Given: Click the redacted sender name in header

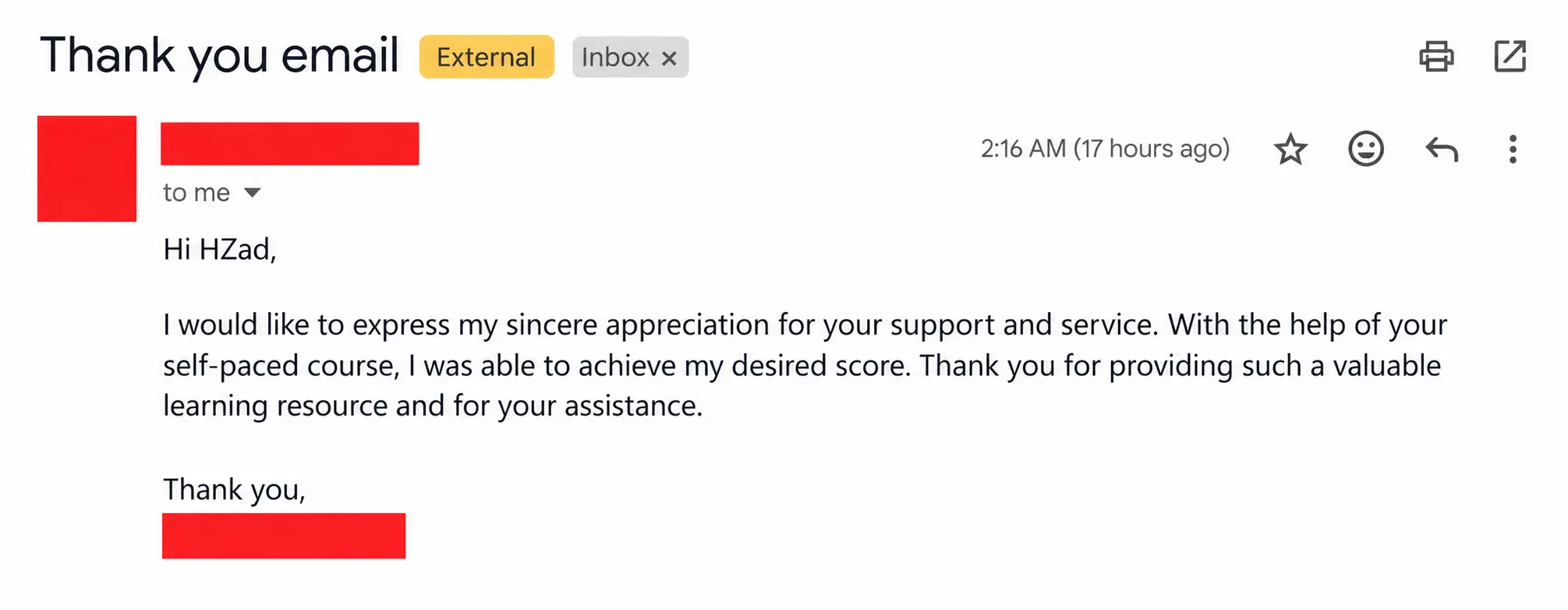Looking at the screenshot, I should (x=289, y=144).
